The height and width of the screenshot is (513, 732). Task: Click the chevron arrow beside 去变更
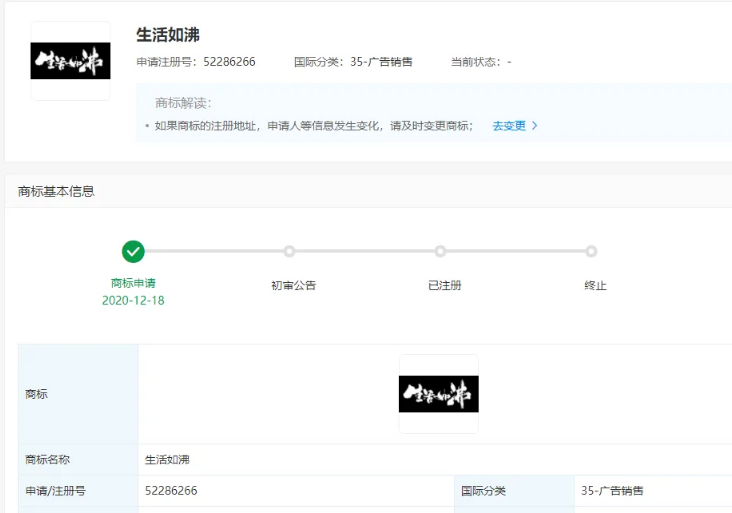click(535, 126)
